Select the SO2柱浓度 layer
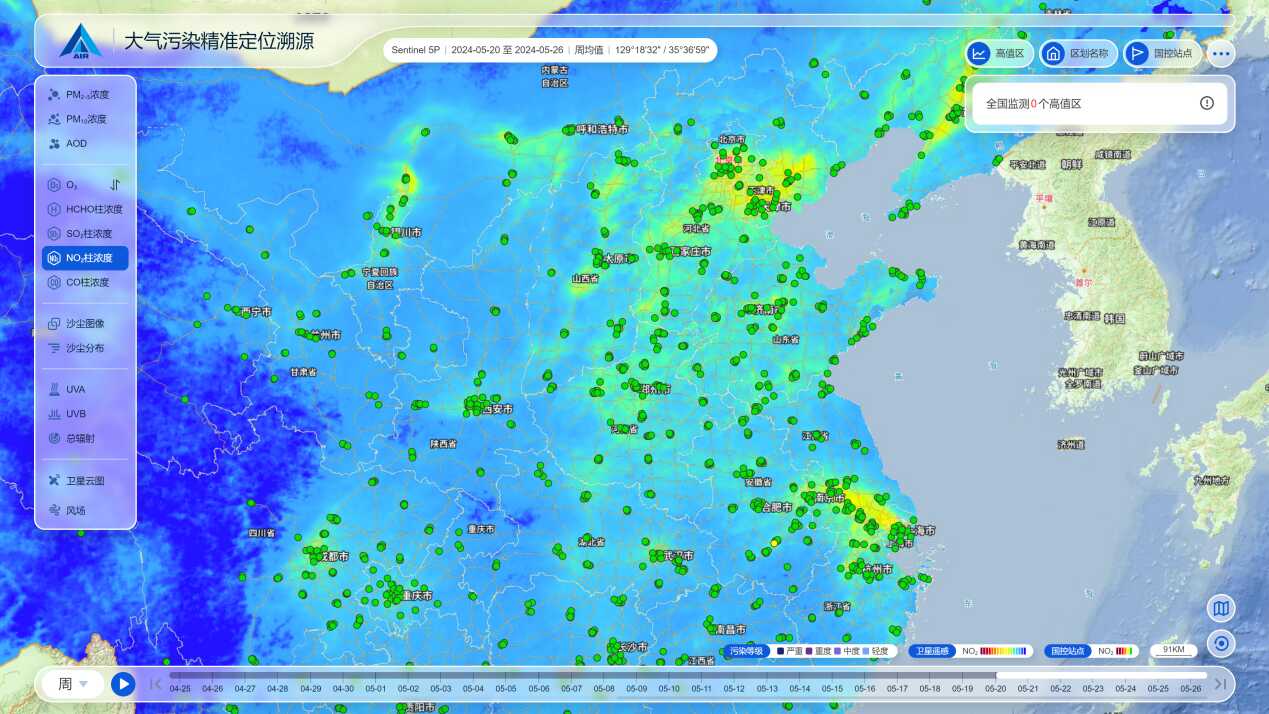The width and height of the screenshot is (1269, 714). (x=84, y=233)
